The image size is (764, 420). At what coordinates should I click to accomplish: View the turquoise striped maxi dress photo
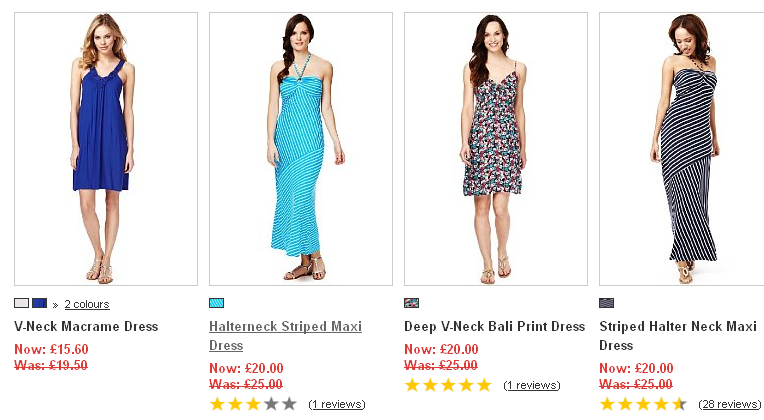coord(300,148)
